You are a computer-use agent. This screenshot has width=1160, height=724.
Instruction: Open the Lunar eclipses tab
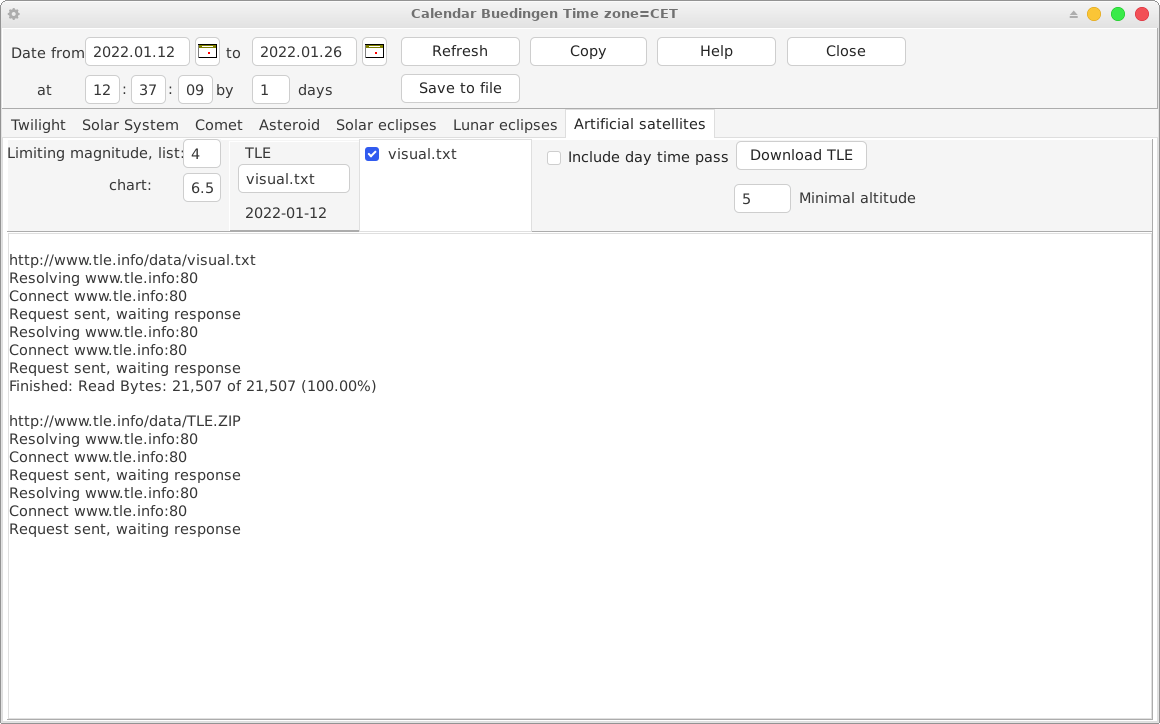tap(505, 125)
